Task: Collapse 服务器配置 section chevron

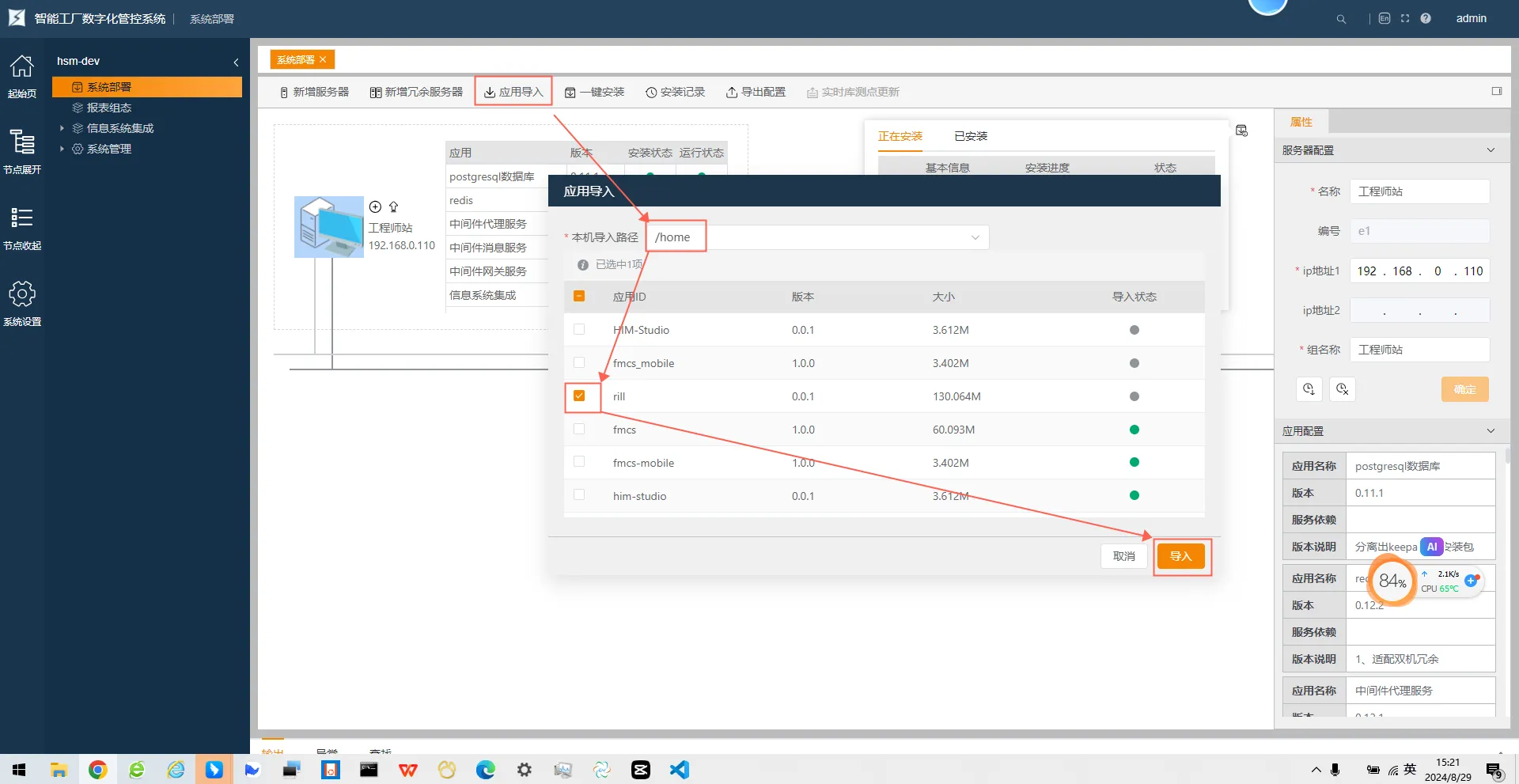Action: 1491,150
